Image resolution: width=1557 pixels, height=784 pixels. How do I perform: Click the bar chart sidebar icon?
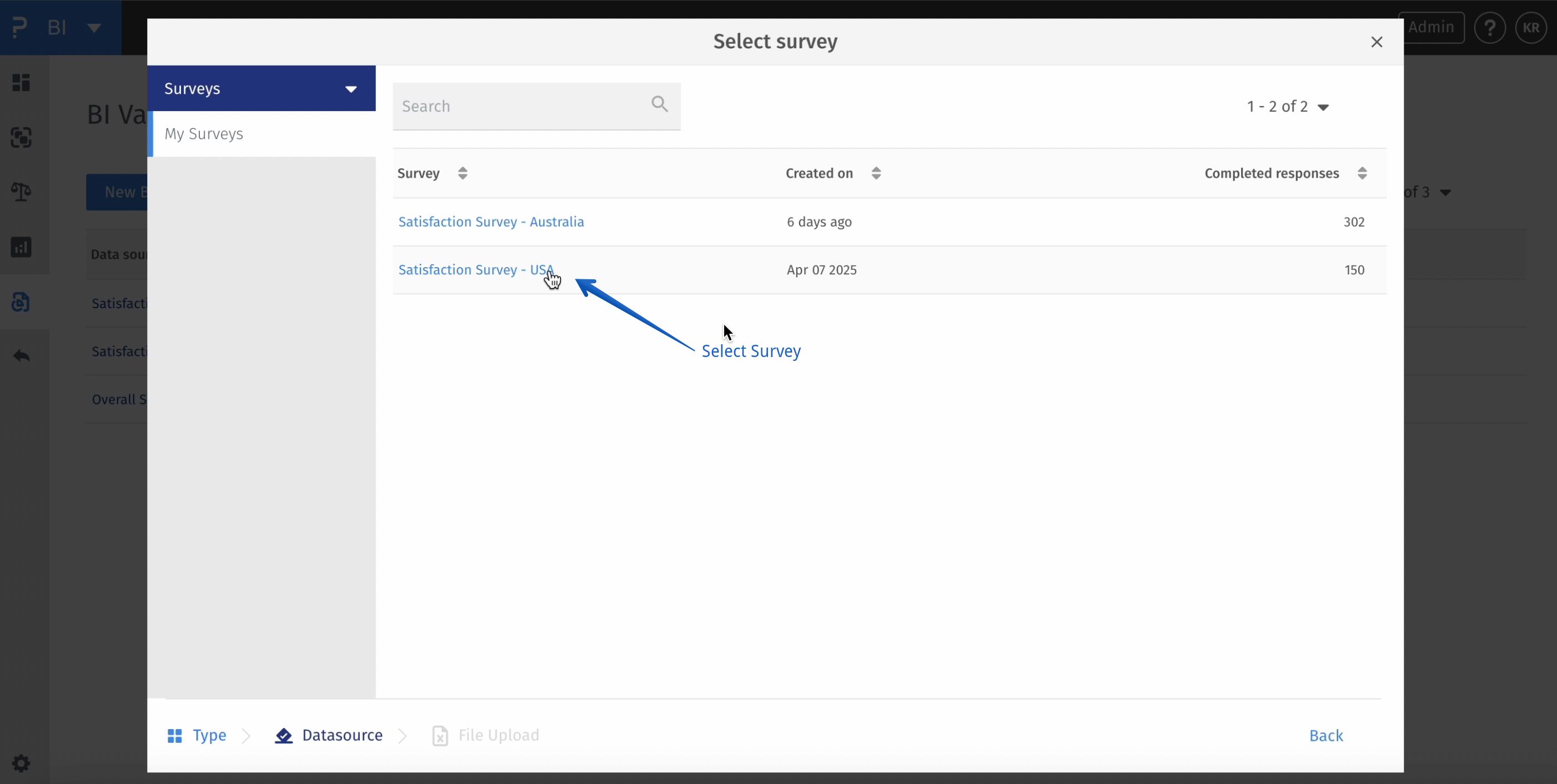click(21, 247)
